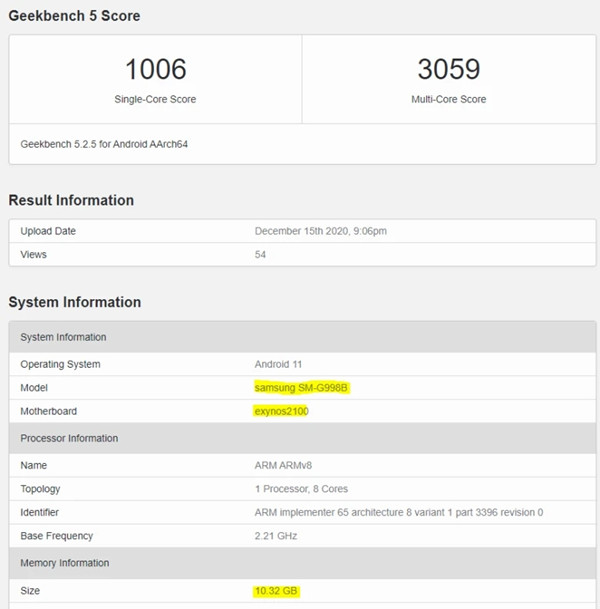
Task: Click the Base Frequency label
Action: (x=57, y=536)
